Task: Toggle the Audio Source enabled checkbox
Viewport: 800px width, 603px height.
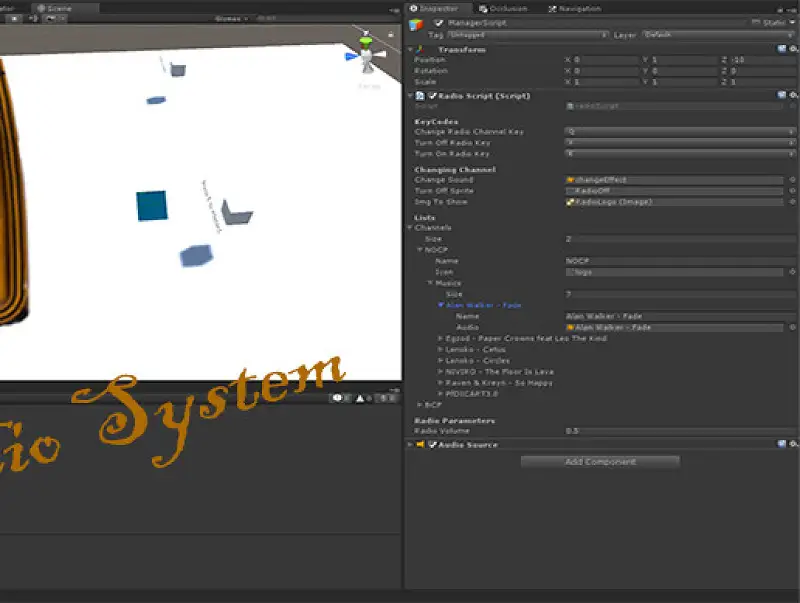Action: [x=432, y=445]
